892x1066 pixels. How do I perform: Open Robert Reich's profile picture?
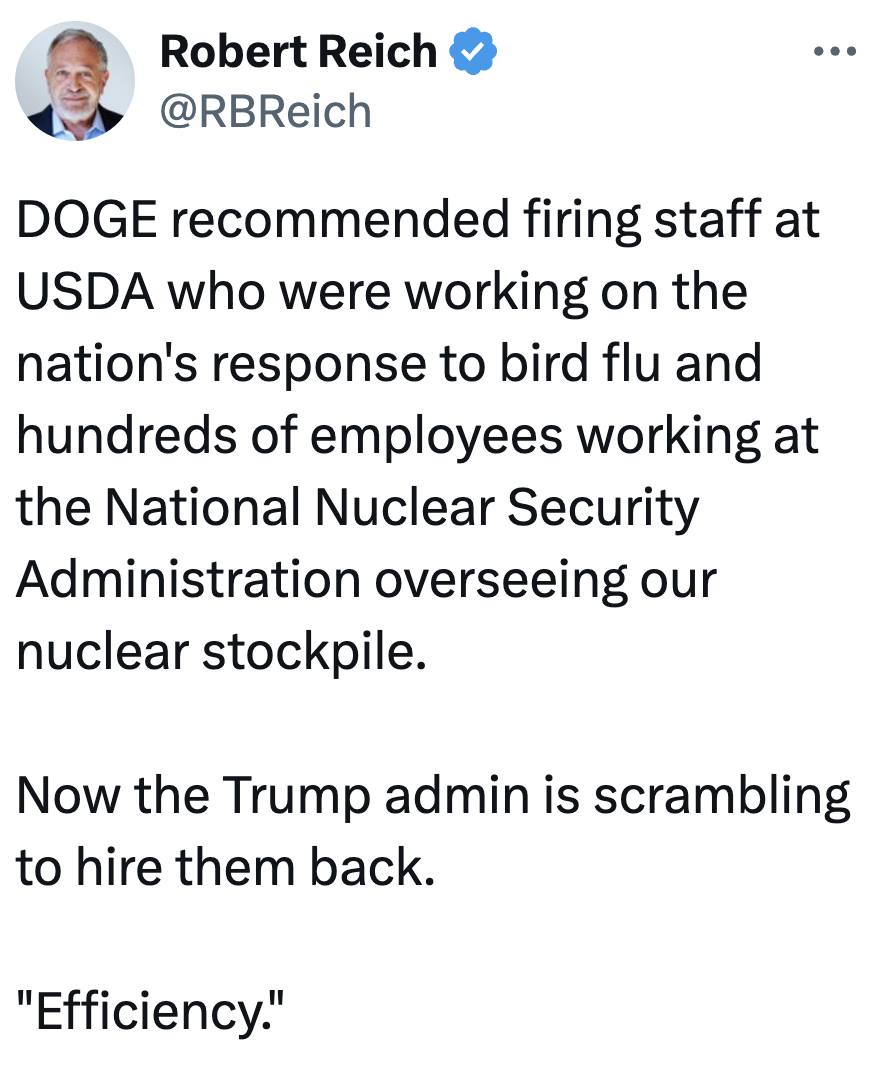click(76, 81)
